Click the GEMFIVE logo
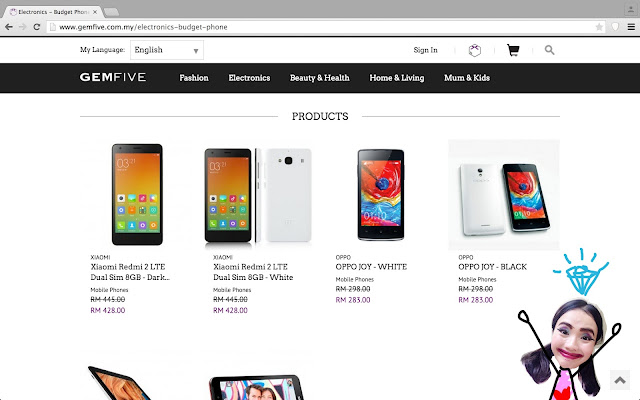Image resolution: width=640 pixels, height=400 pixels. pos(113,78)
